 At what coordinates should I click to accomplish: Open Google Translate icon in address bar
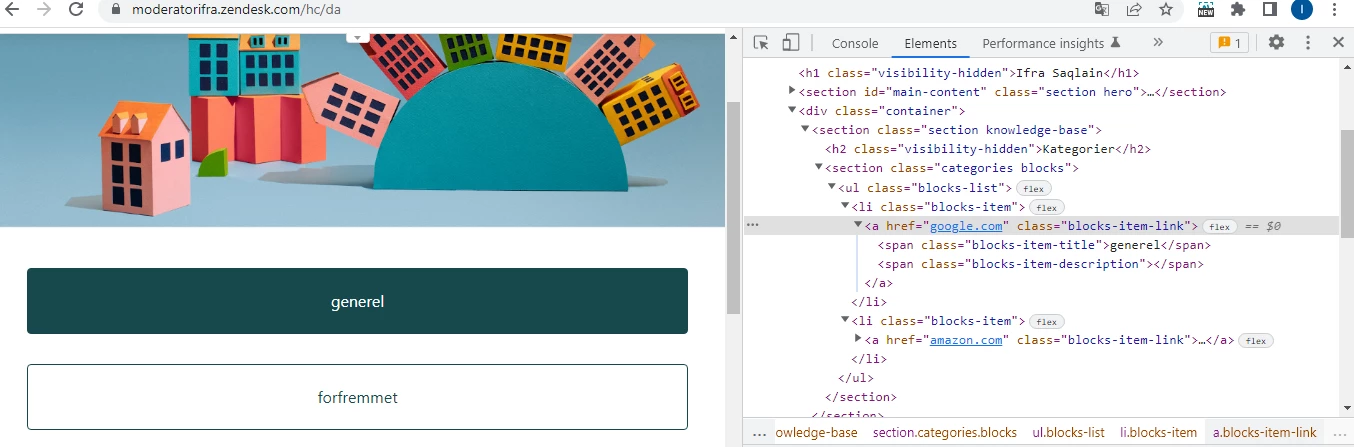click(1102, 9)
